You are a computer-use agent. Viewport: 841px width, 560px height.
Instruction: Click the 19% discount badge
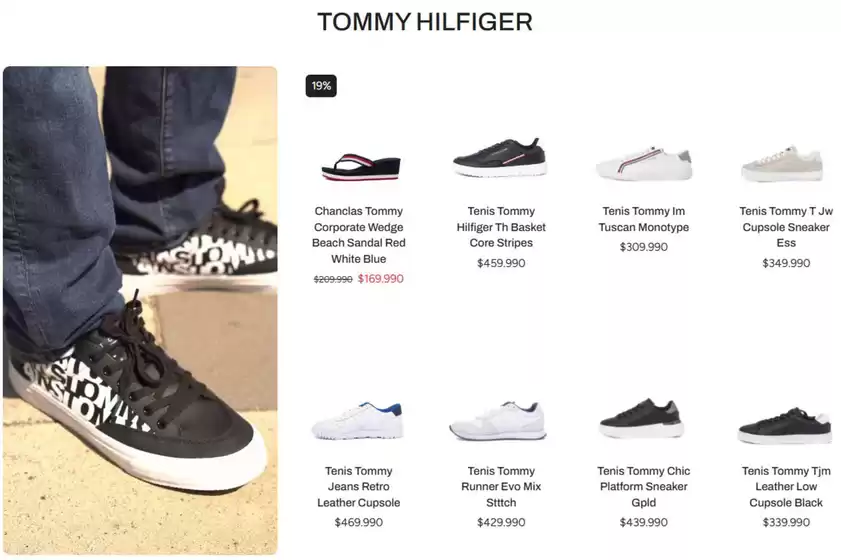pyautogui.click(x=321, y=86)
